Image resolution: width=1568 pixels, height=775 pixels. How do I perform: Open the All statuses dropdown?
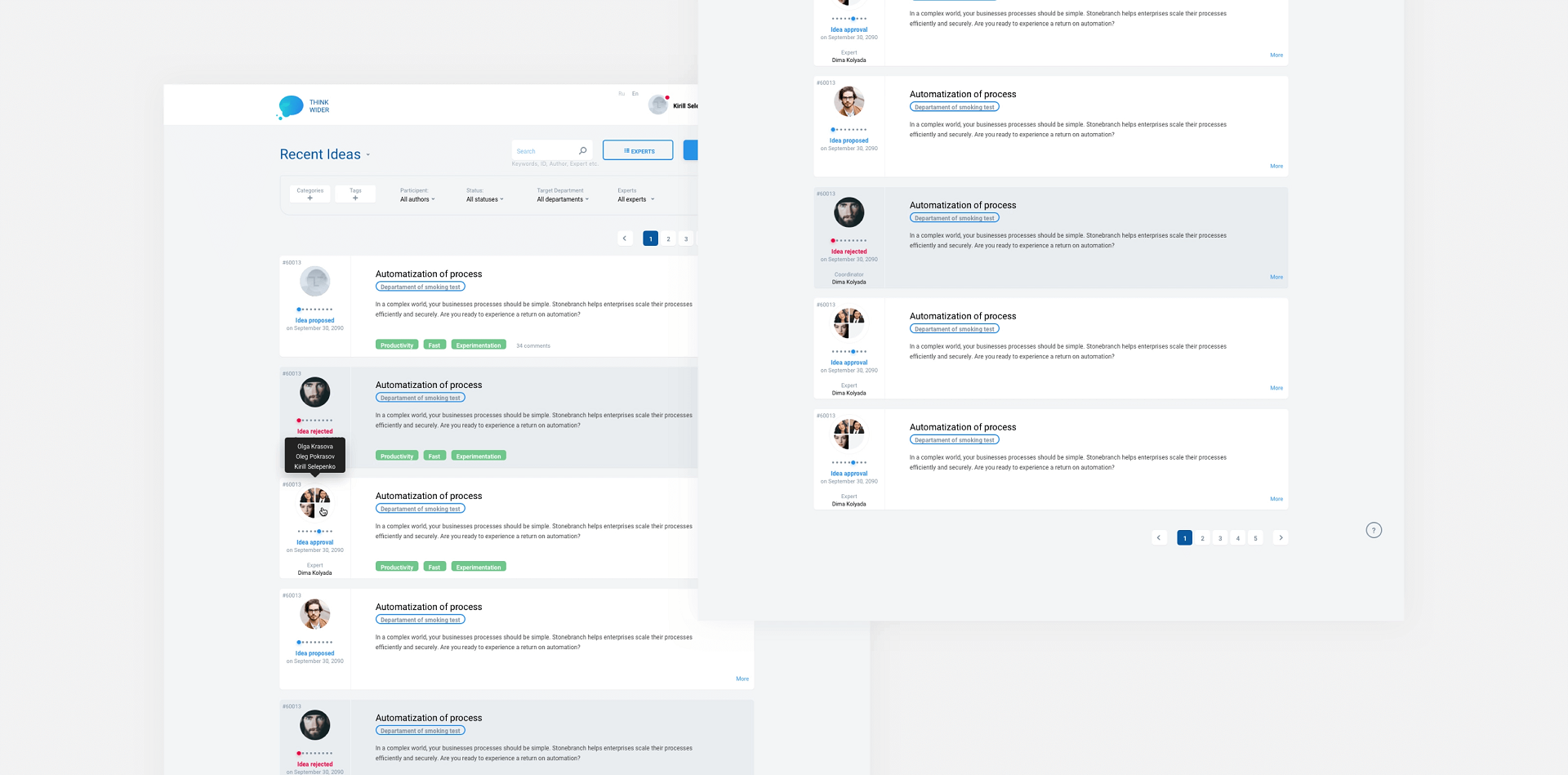485,199
